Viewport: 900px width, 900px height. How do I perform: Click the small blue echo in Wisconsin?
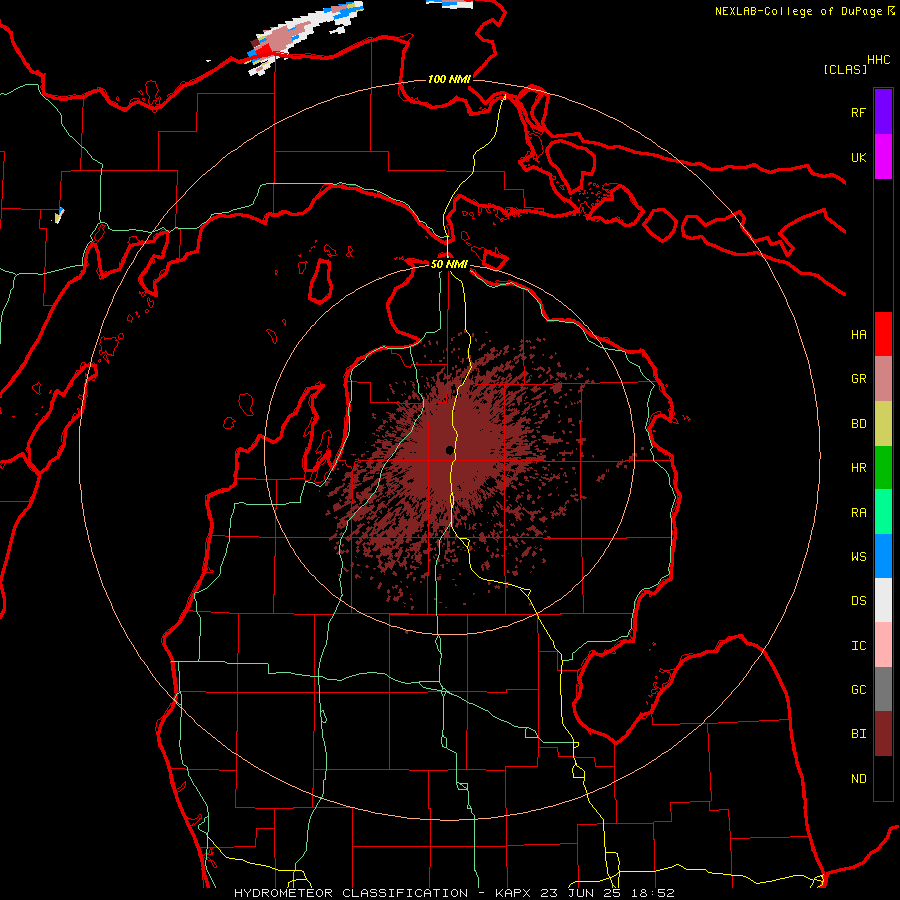(59, 215)
